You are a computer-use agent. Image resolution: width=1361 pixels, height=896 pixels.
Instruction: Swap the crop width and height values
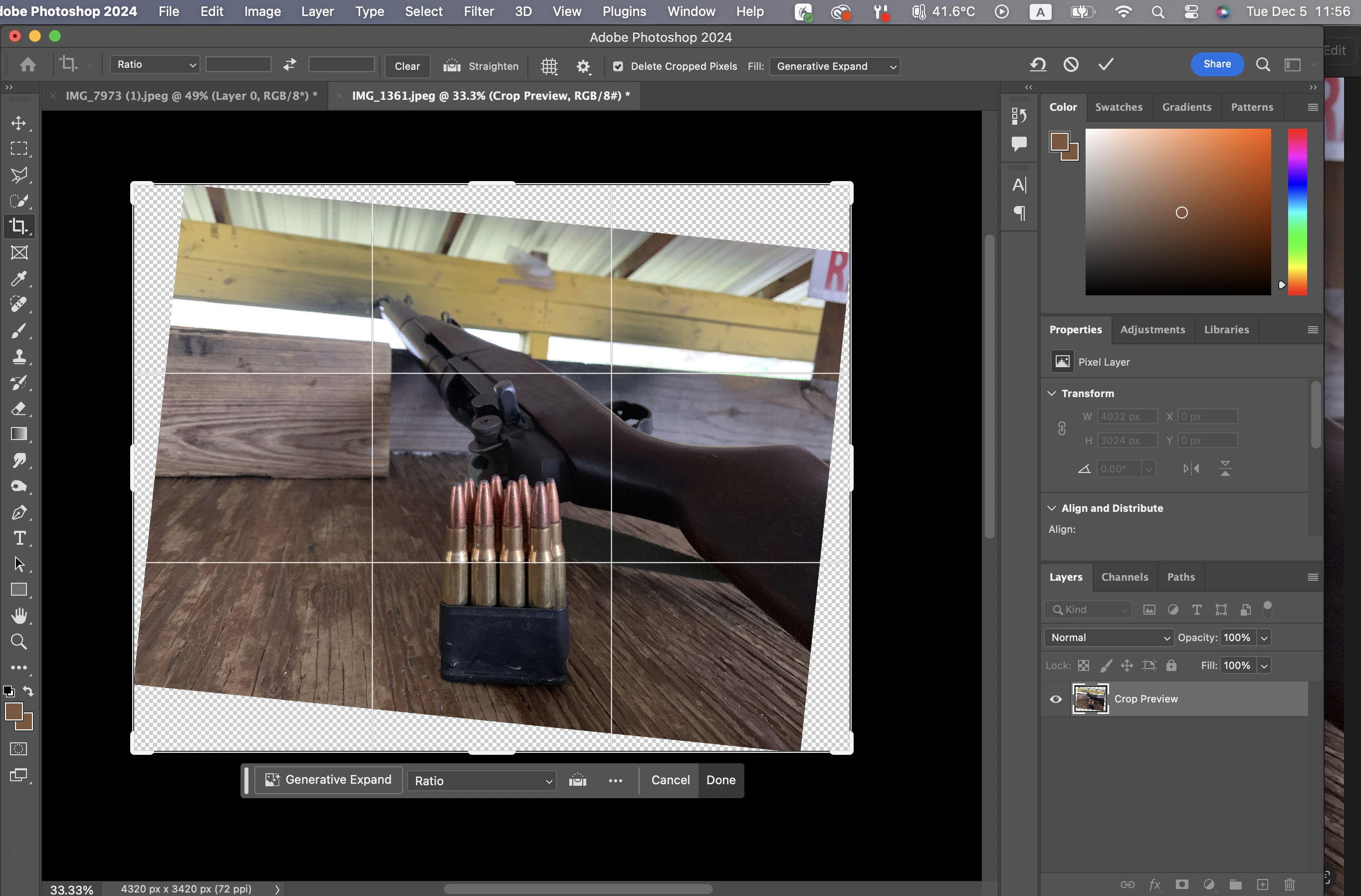290,65
